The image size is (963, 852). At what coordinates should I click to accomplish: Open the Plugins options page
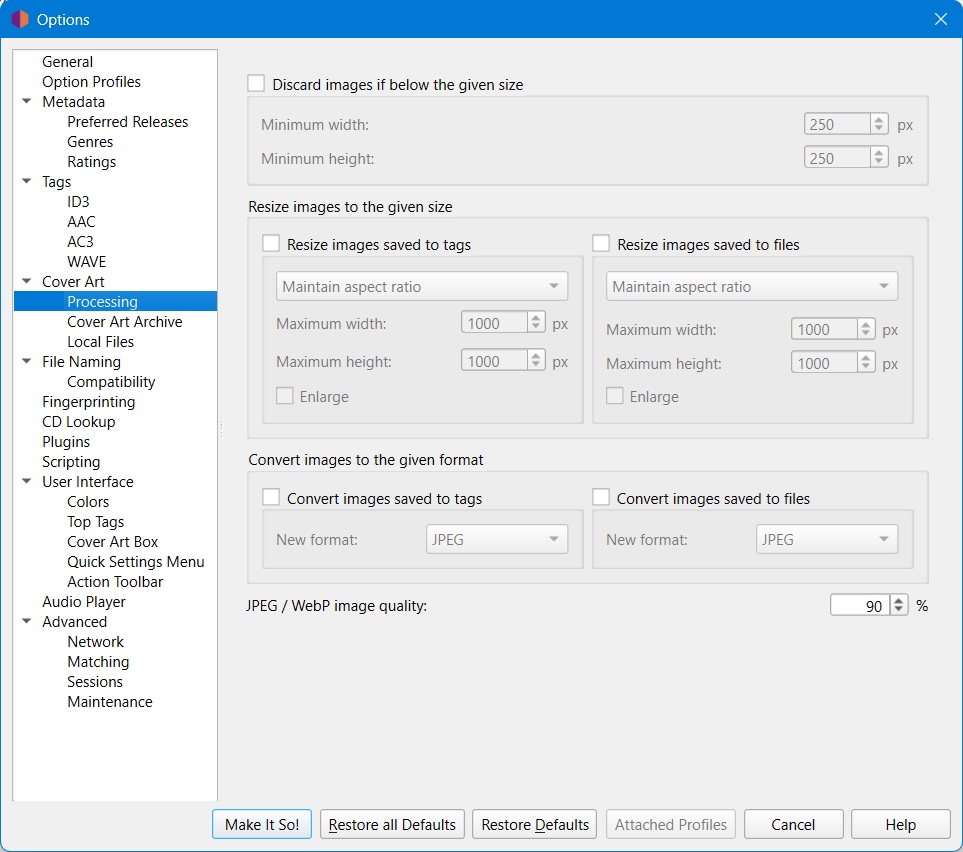tap(66, 442)
